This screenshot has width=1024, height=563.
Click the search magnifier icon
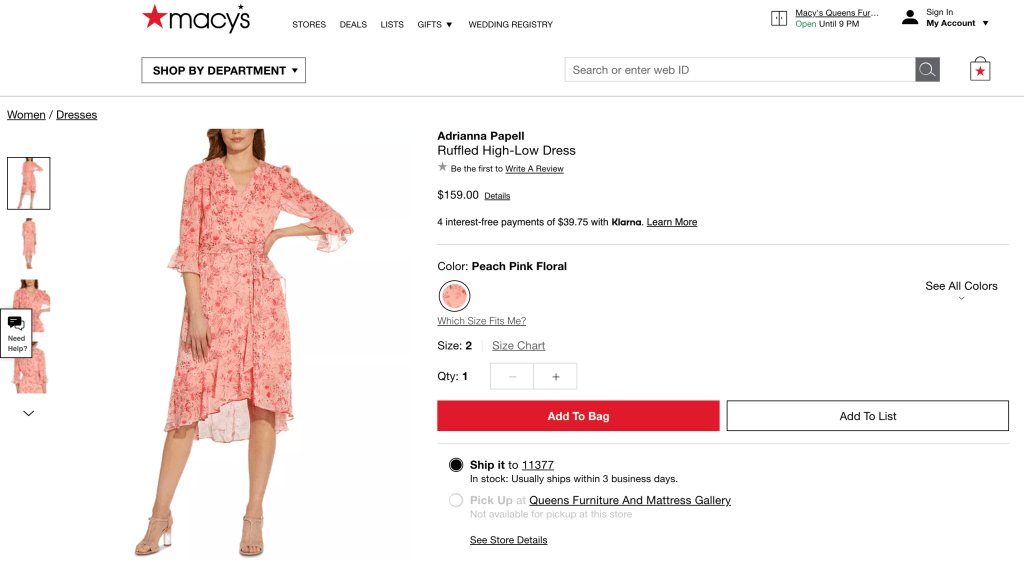coord(927,70)
